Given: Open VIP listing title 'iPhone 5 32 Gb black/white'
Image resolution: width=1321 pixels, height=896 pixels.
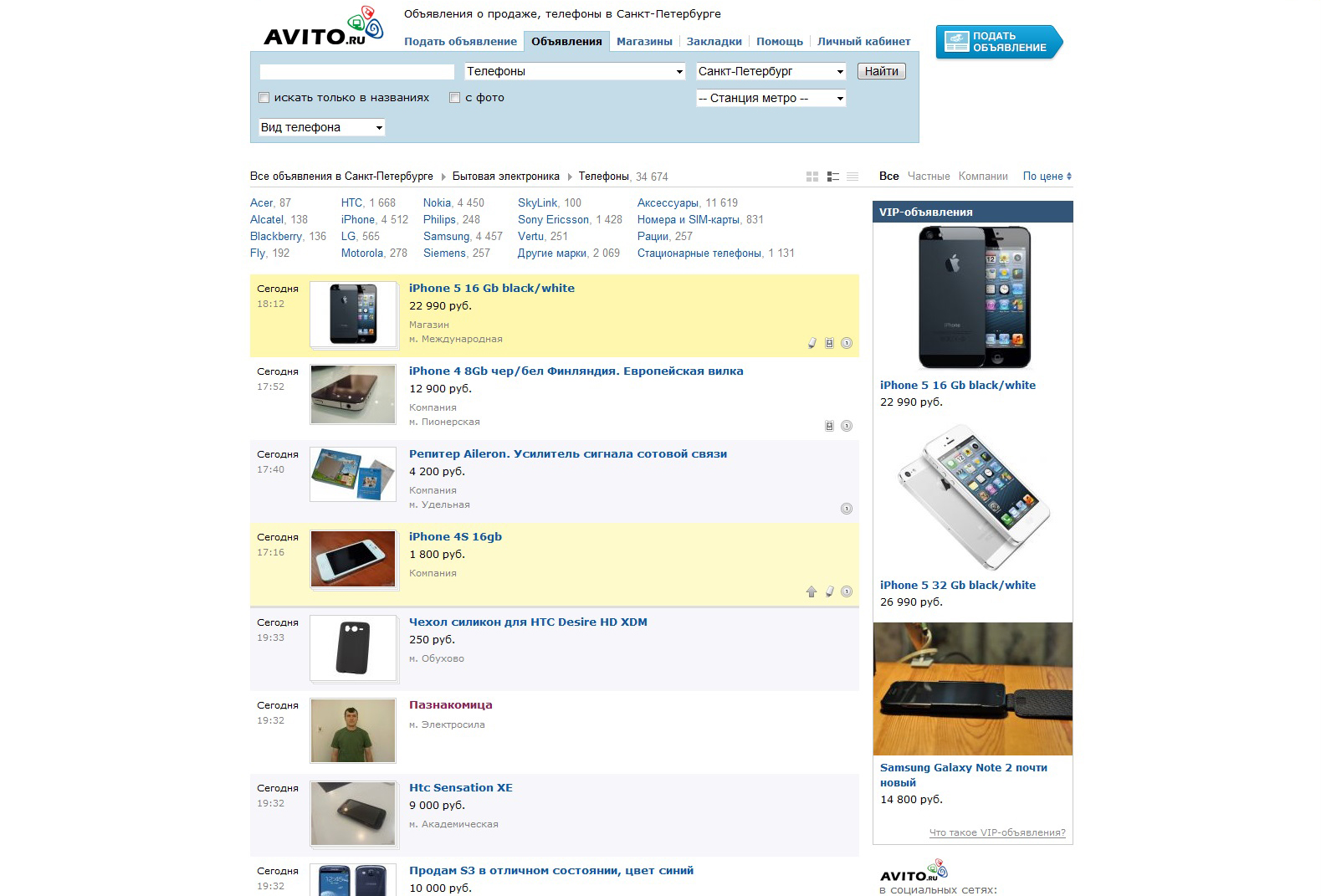Looking at the screenshot, I should pyautogui.click(x=958, y=586).
